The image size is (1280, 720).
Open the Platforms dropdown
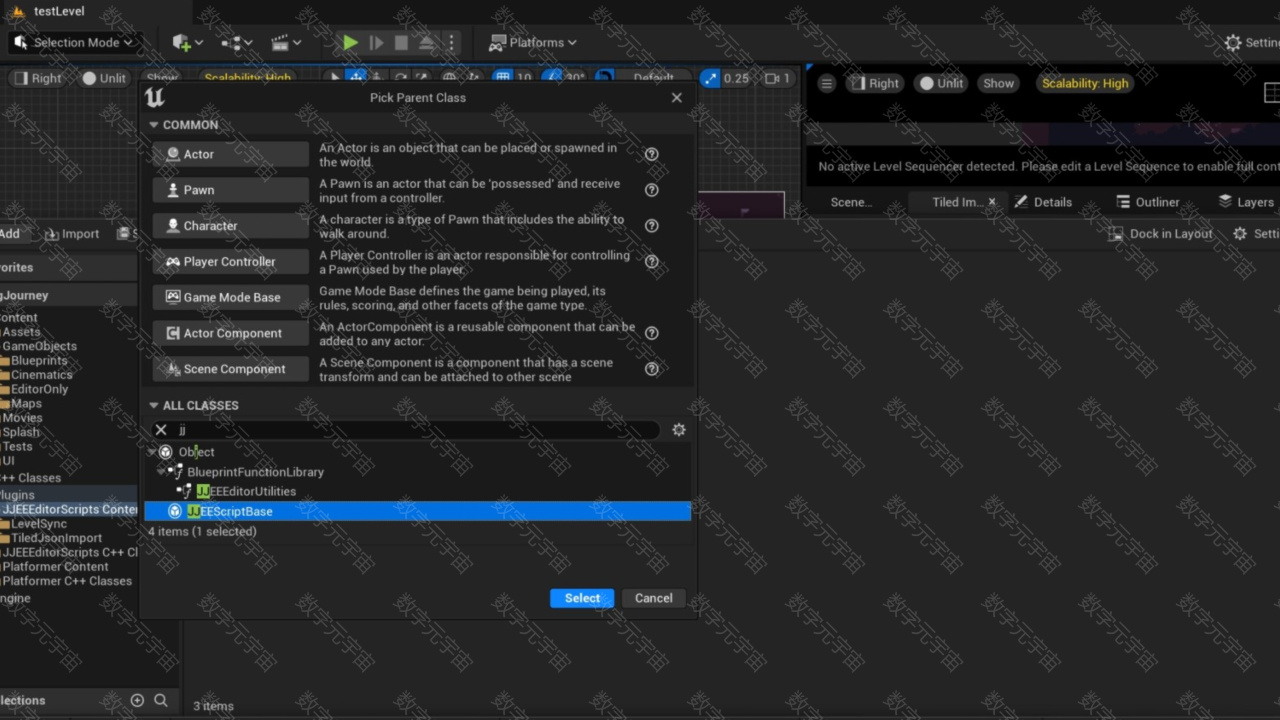533,42
